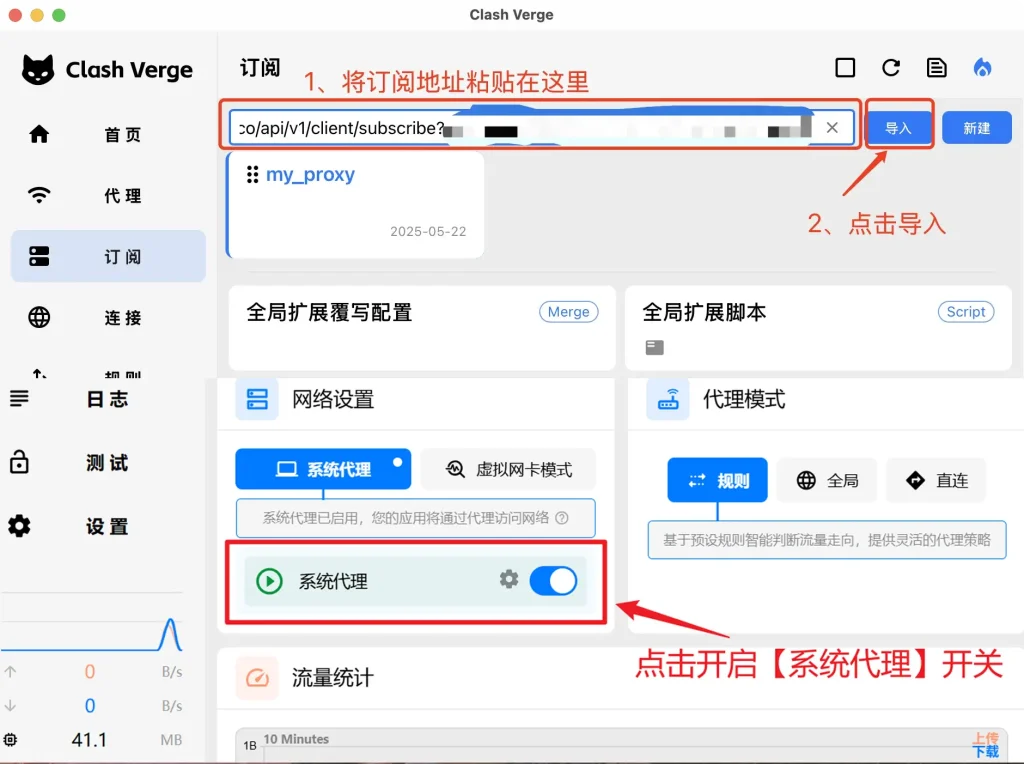Image resolution: width=1024 pixels, height=764 pixels.
Task: Open the runtime config document icon
Action: click(936, 67)
